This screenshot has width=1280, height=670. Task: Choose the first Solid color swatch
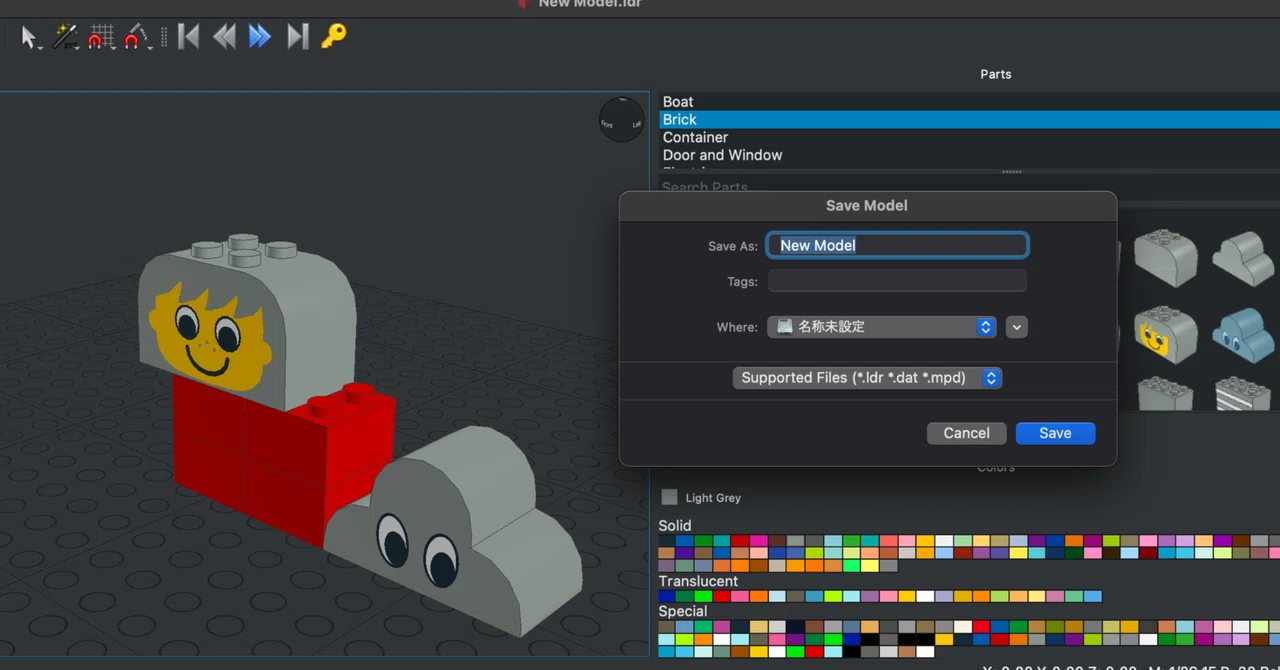click(666, 541)
